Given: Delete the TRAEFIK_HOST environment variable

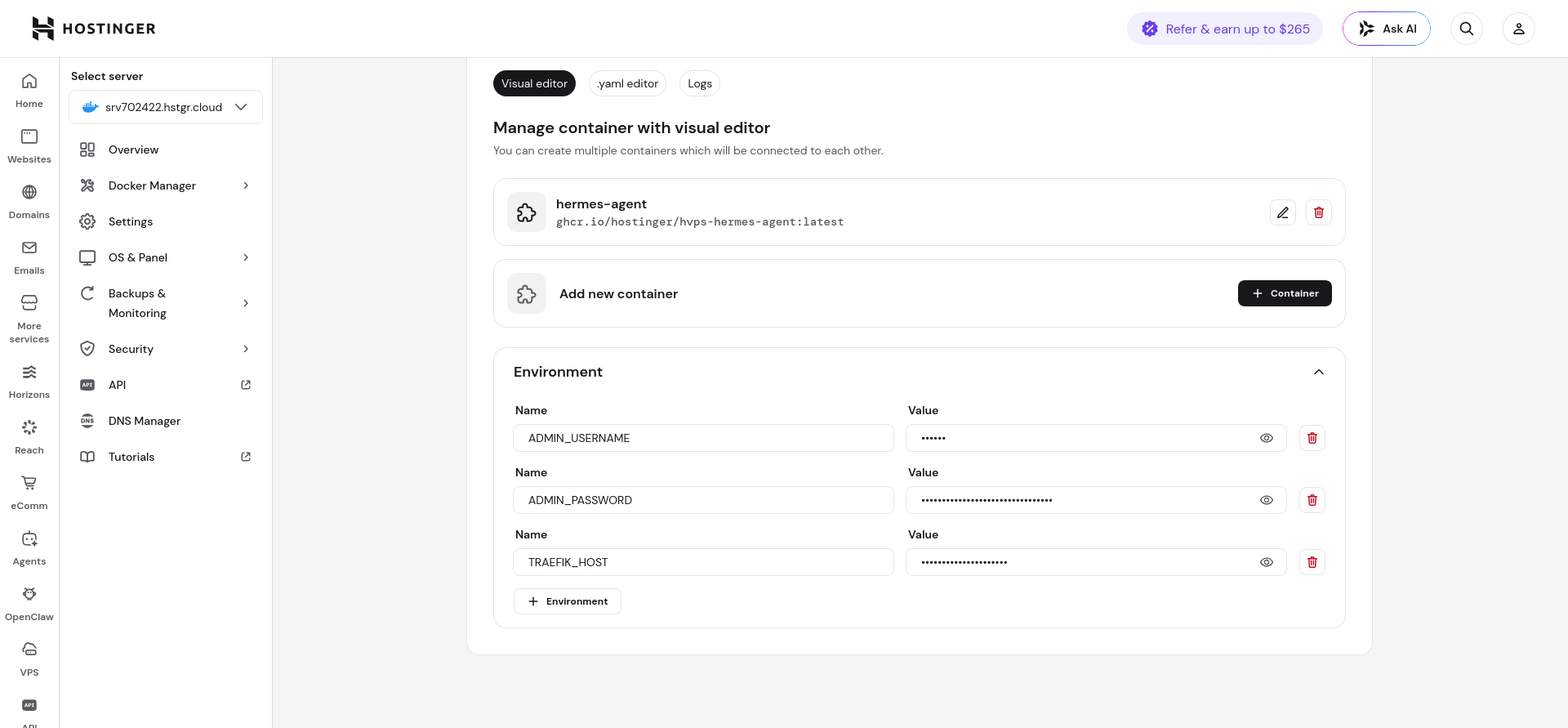Looking at the screenshot, I should (x=1312, y=562).
